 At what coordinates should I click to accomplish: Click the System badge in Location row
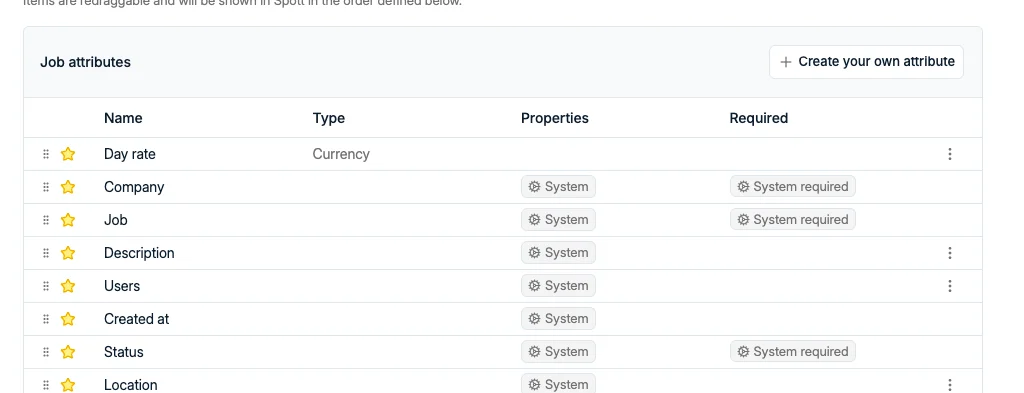(x=558, y=383)
